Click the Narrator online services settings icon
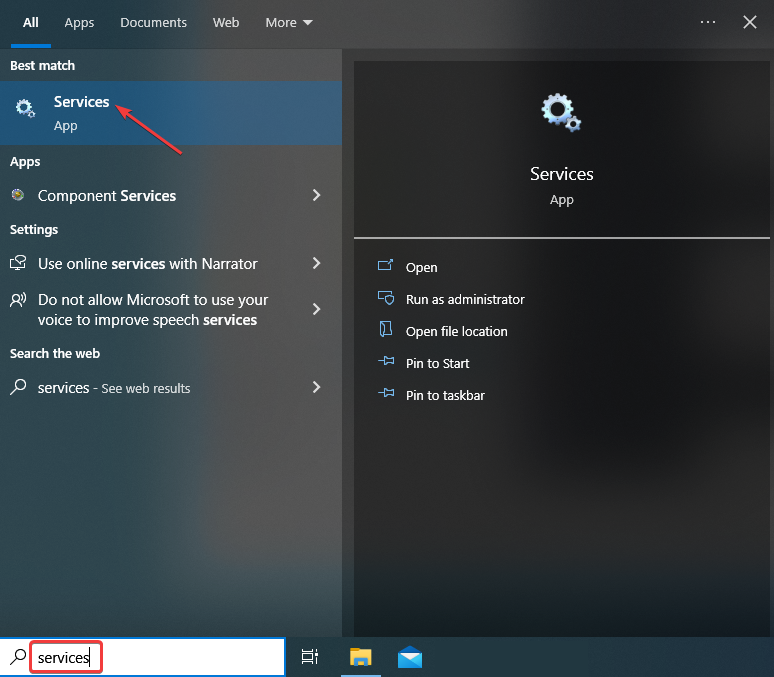The image size is (774, 677). pyautogui.click(x=18, y=263)
